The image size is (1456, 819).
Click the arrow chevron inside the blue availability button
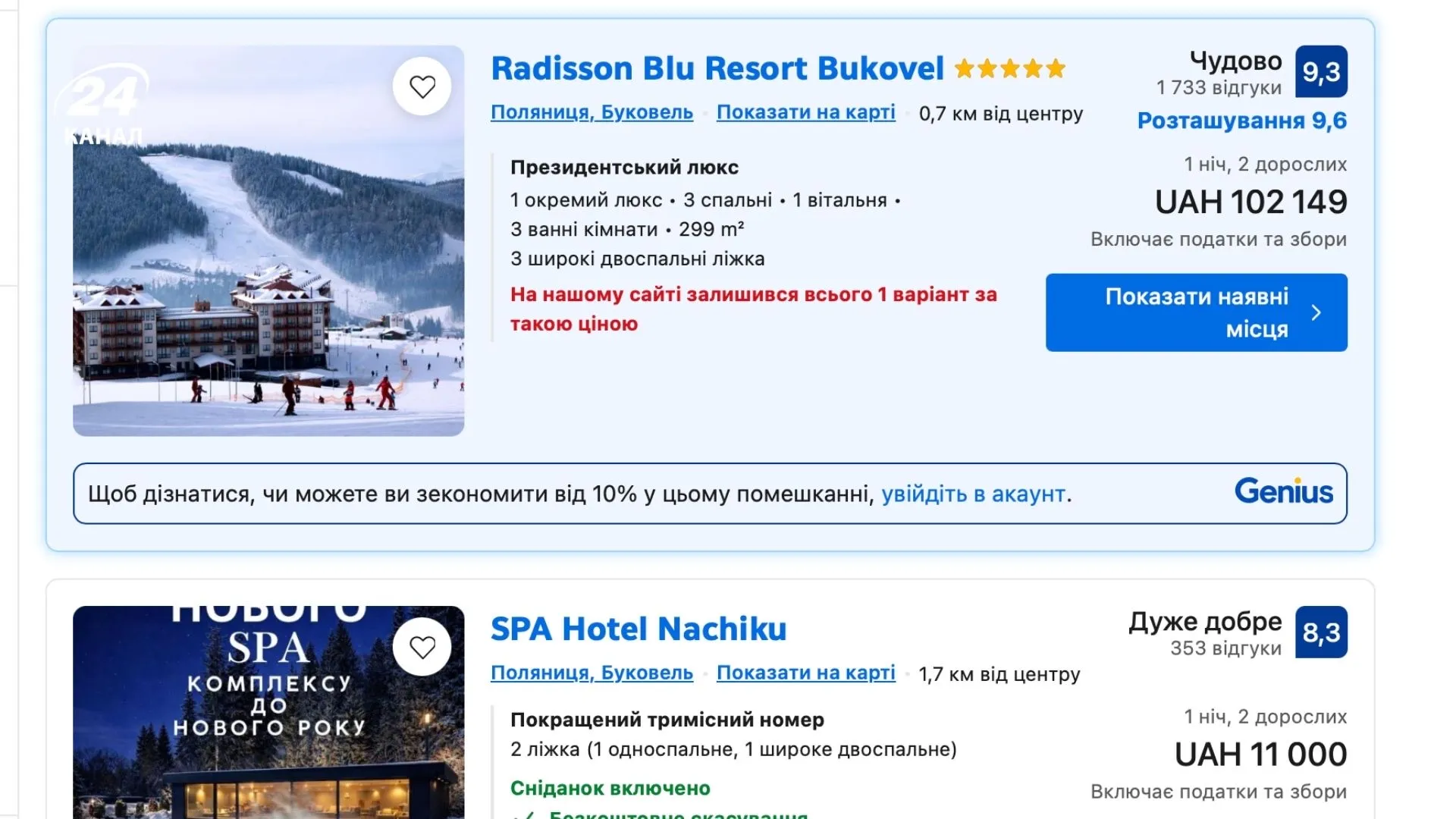1317,312
